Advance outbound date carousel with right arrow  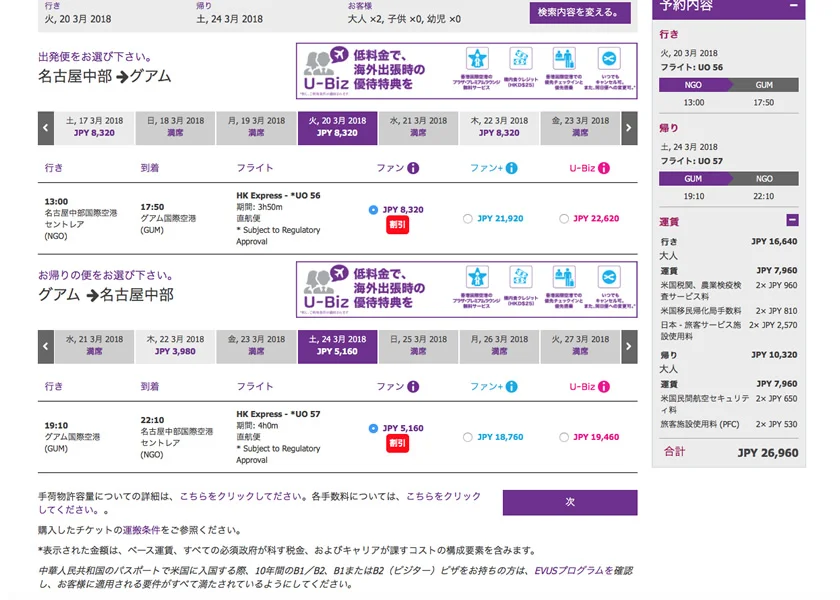pos(629,128)
